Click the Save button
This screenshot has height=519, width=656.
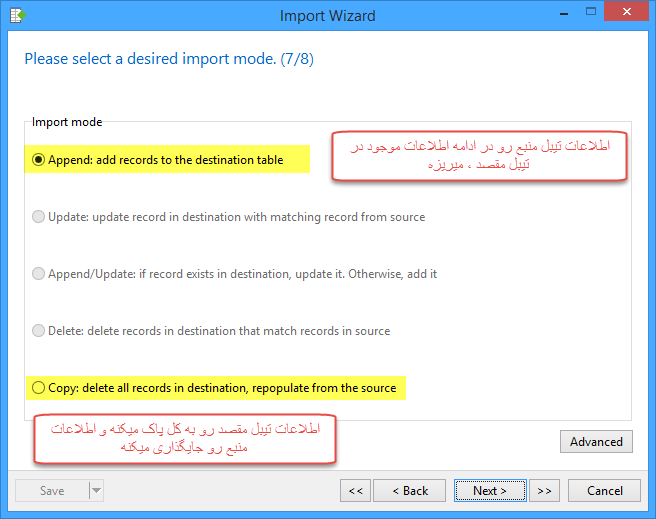coord(51,491)
